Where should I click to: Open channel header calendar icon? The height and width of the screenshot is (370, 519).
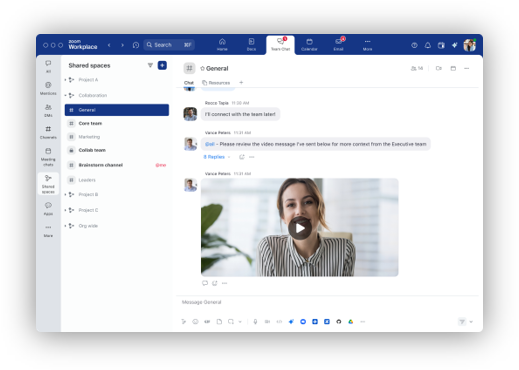(x=453, y=68)
